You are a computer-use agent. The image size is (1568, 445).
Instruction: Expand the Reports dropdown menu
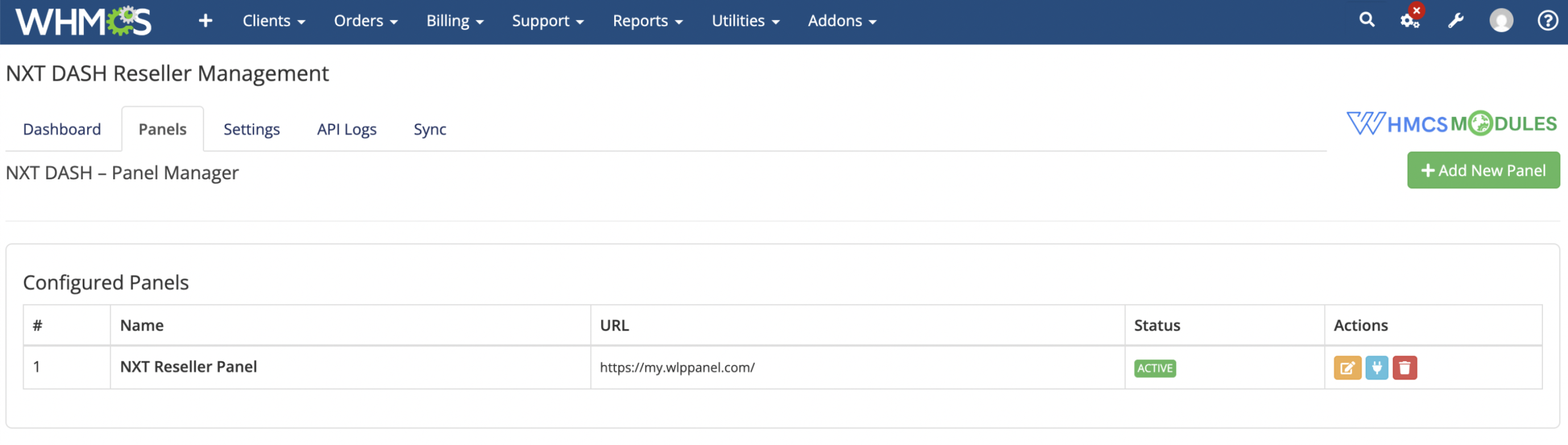point(647,21)
